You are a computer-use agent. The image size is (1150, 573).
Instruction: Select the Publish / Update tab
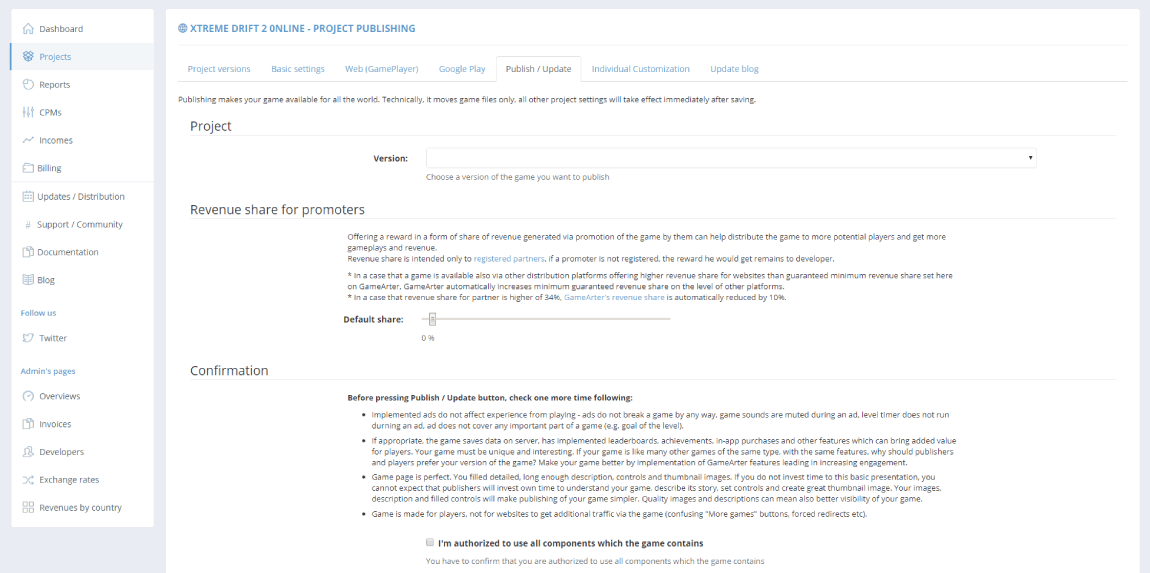point(538,69)
